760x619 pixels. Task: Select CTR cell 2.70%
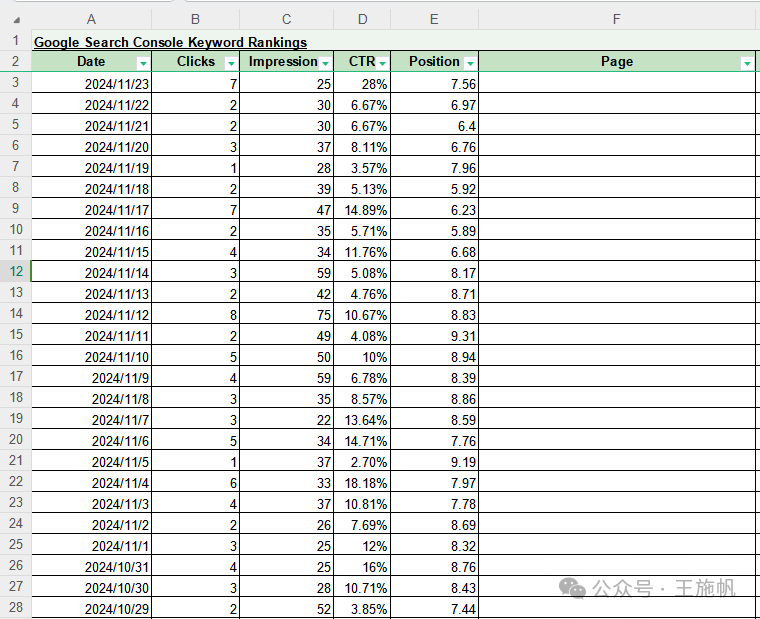pos(362,462)
